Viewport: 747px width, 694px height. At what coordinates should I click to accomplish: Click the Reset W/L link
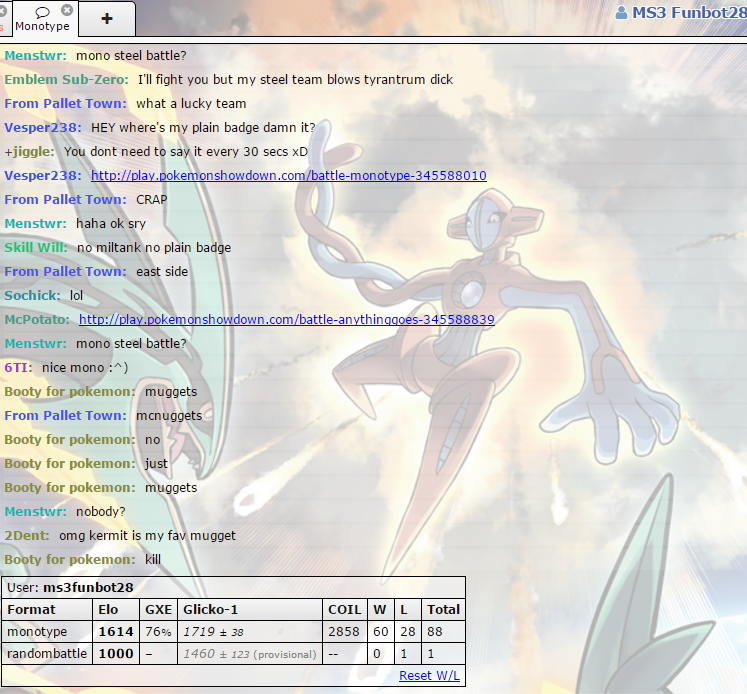(429, 675)
